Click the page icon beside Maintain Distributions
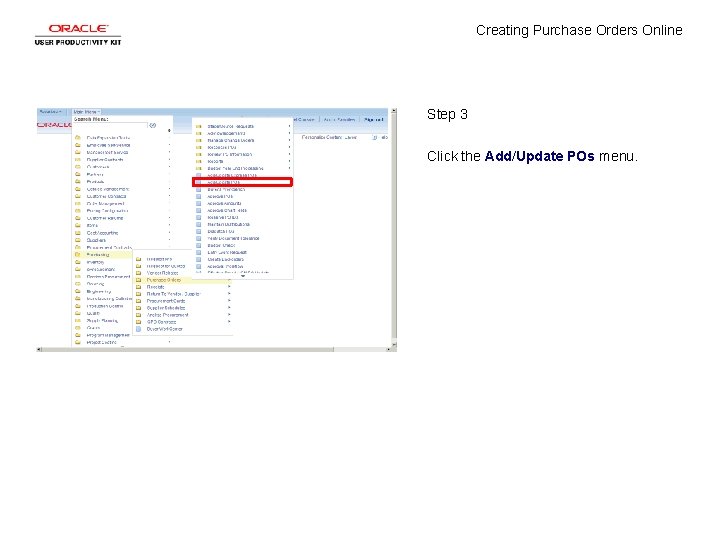 coord(199,224)
